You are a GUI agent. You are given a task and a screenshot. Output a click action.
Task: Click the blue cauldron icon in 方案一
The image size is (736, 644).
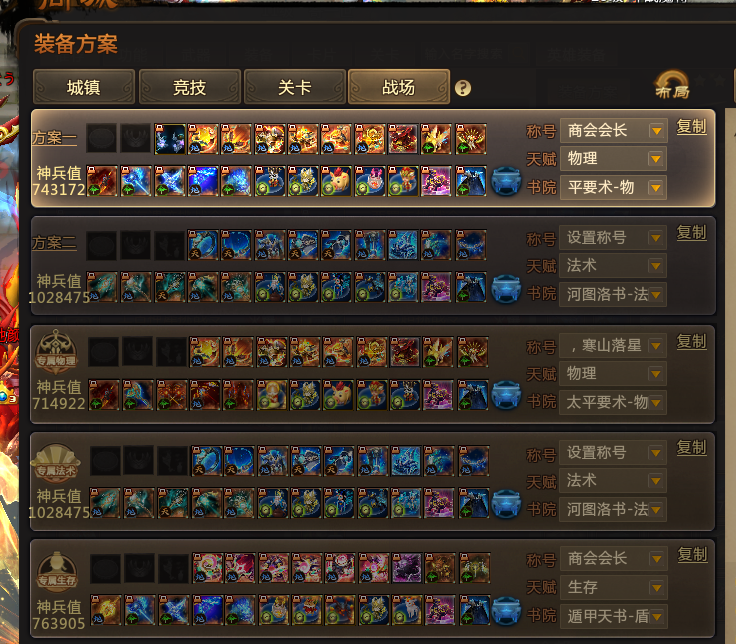tap(506, 181)
